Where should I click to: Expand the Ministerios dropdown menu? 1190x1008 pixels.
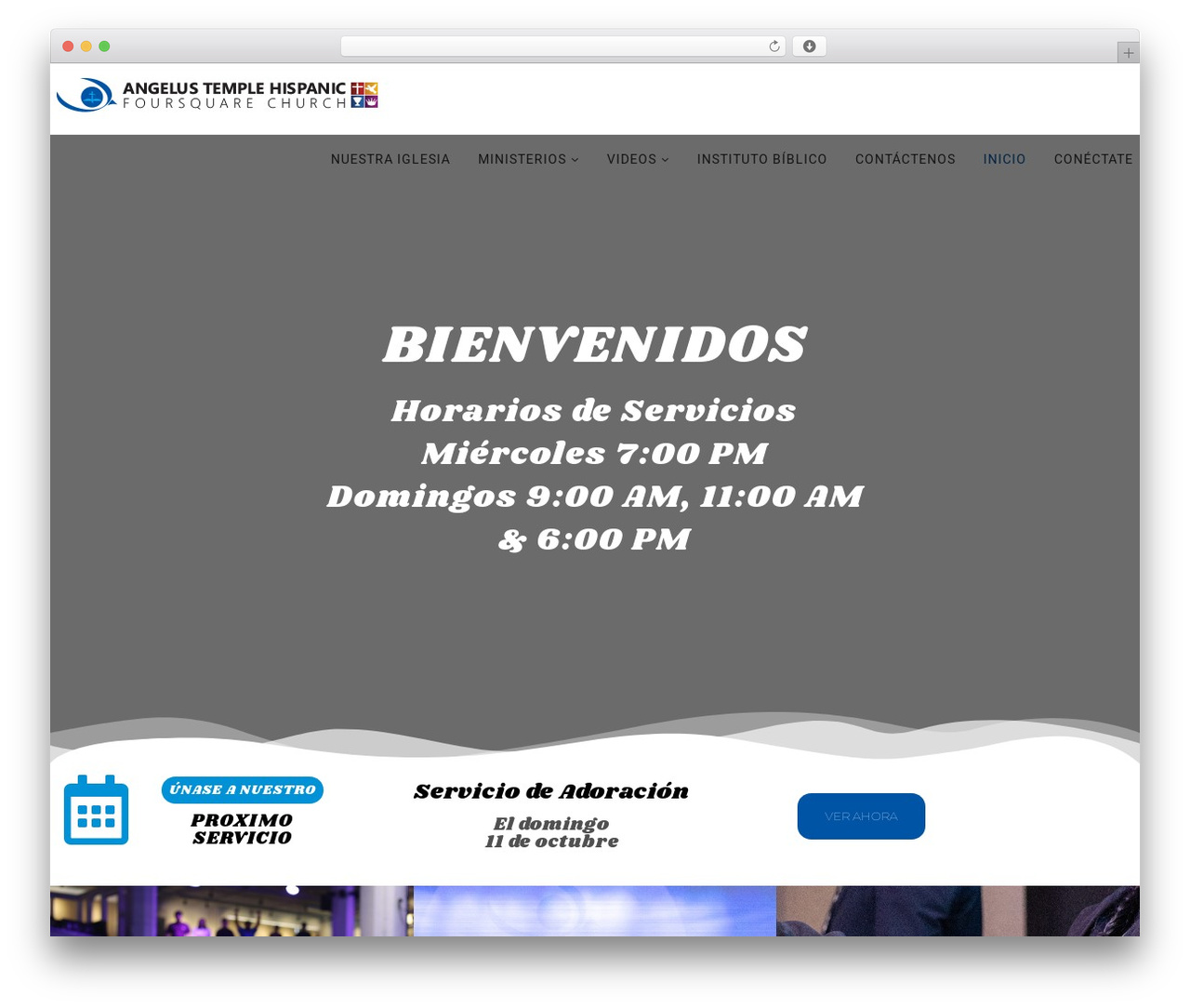tap(528, 159)
